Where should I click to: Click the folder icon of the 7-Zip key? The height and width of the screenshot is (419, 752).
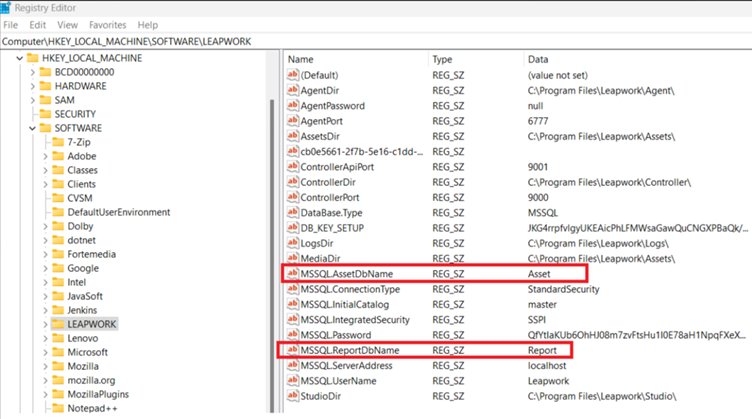58,142
